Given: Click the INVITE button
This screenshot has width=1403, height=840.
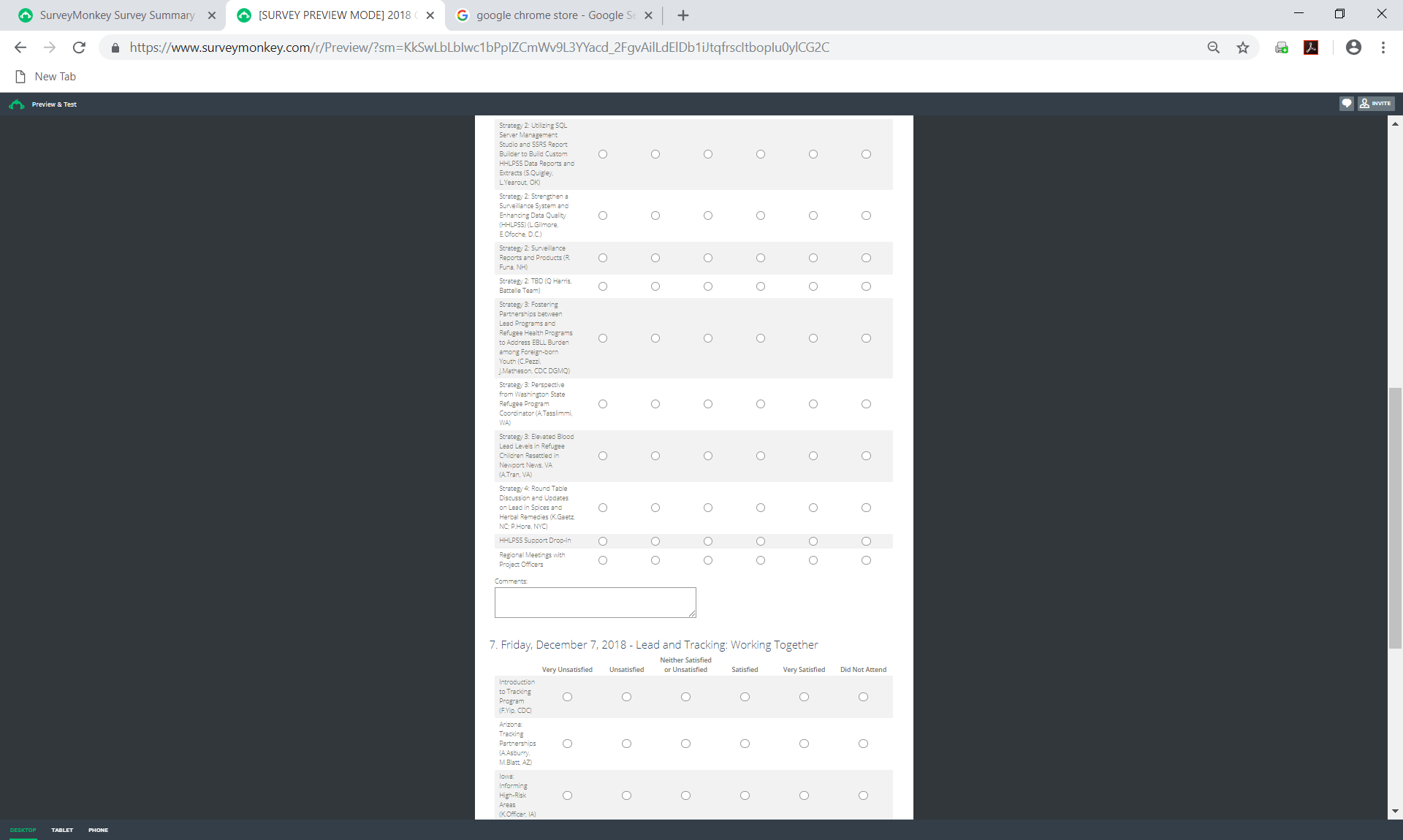Looking at the screenshot, I should [1376, 104].
